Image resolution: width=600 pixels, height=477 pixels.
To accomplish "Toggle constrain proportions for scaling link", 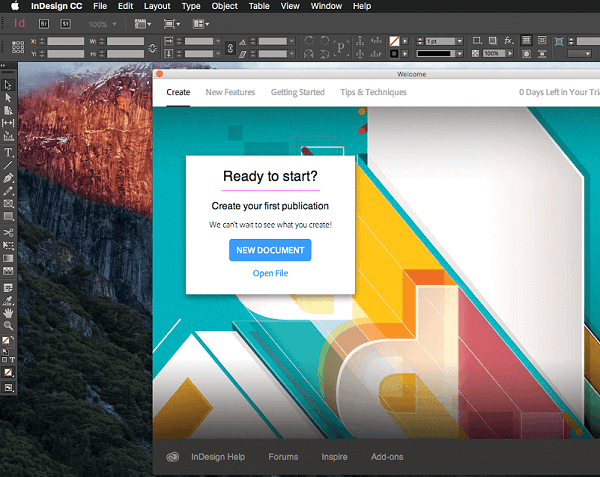I will tap(230, 48).
